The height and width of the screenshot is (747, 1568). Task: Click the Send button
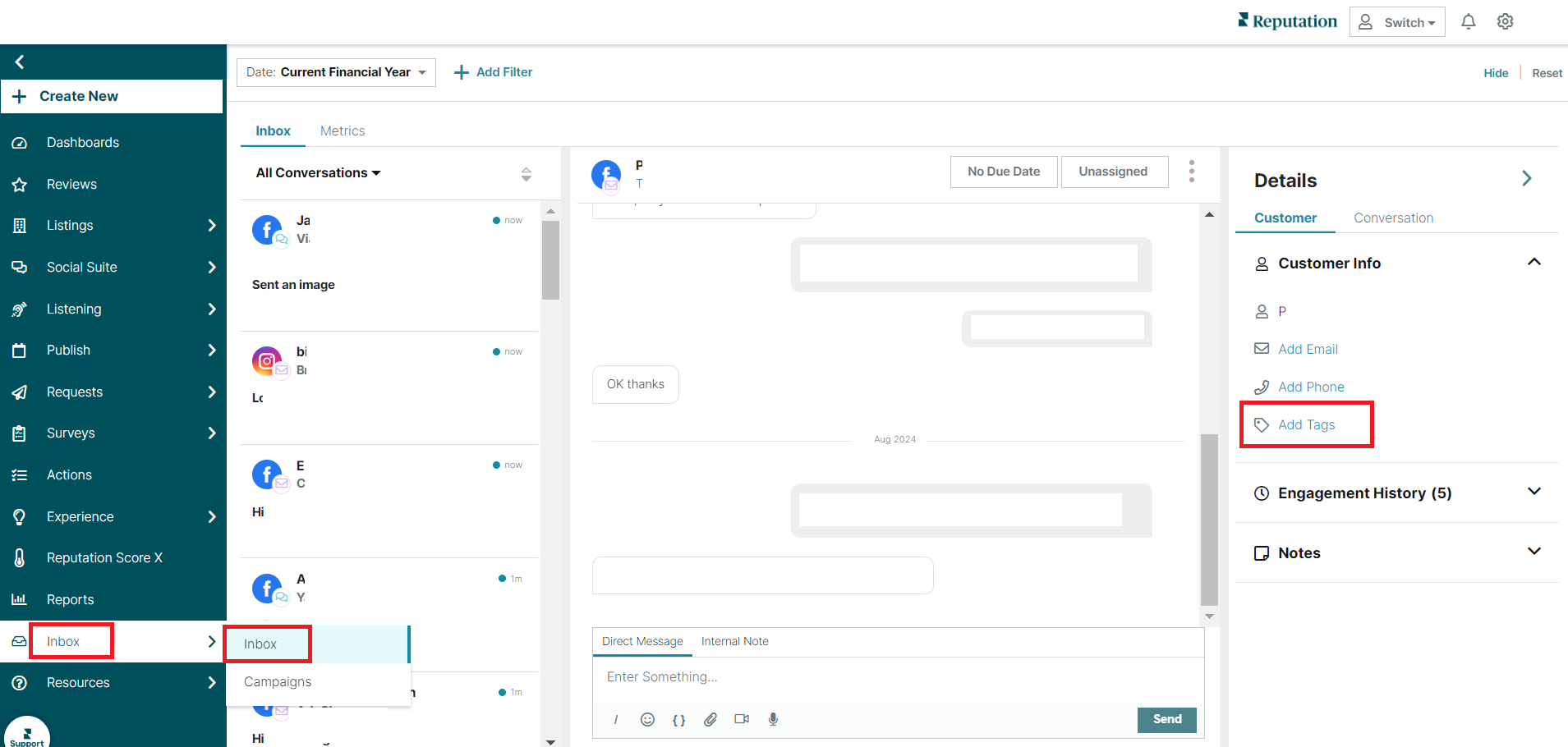[x=1166, y=719]
